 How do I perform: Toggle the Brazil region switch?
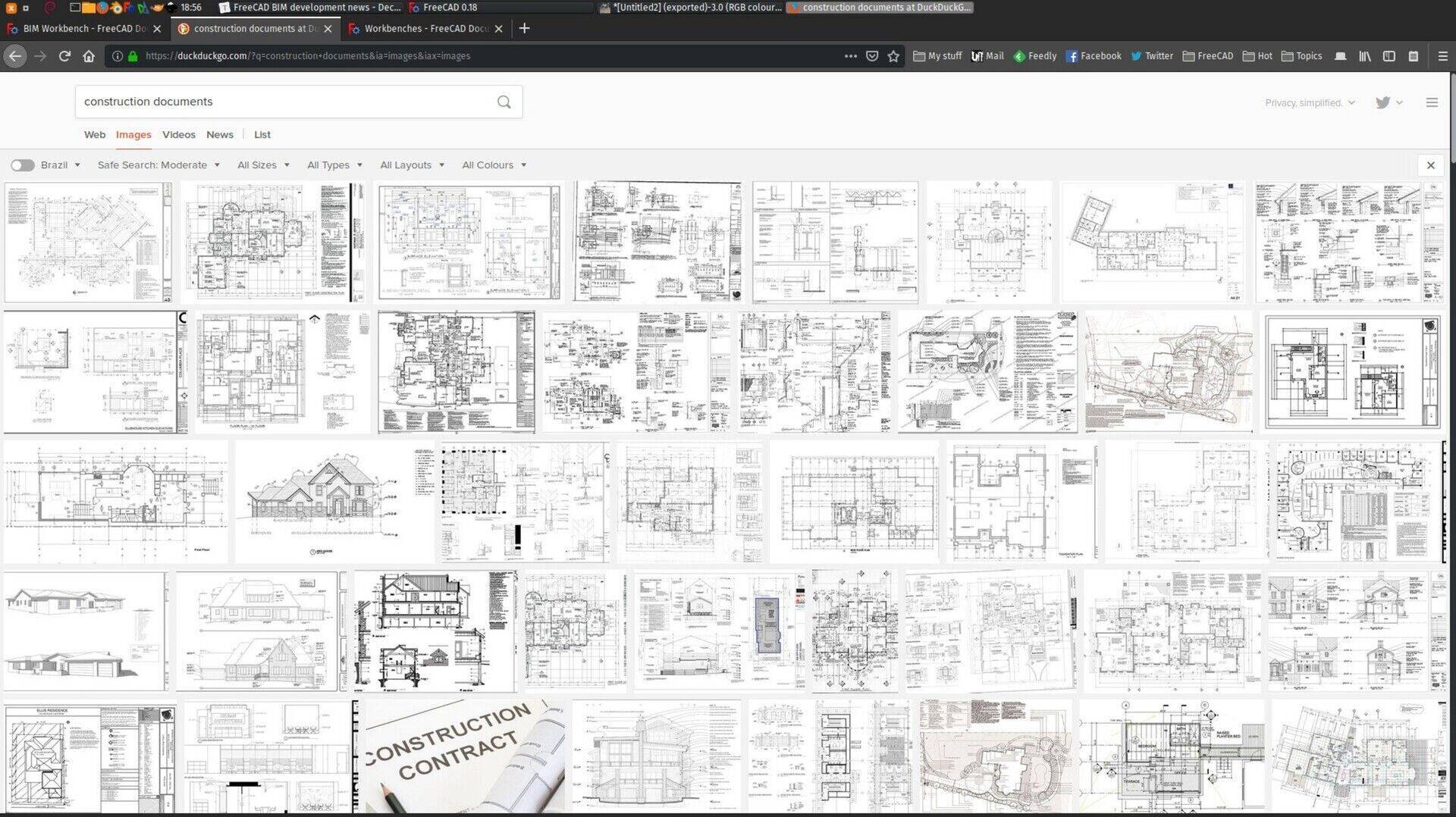point(23,164)
